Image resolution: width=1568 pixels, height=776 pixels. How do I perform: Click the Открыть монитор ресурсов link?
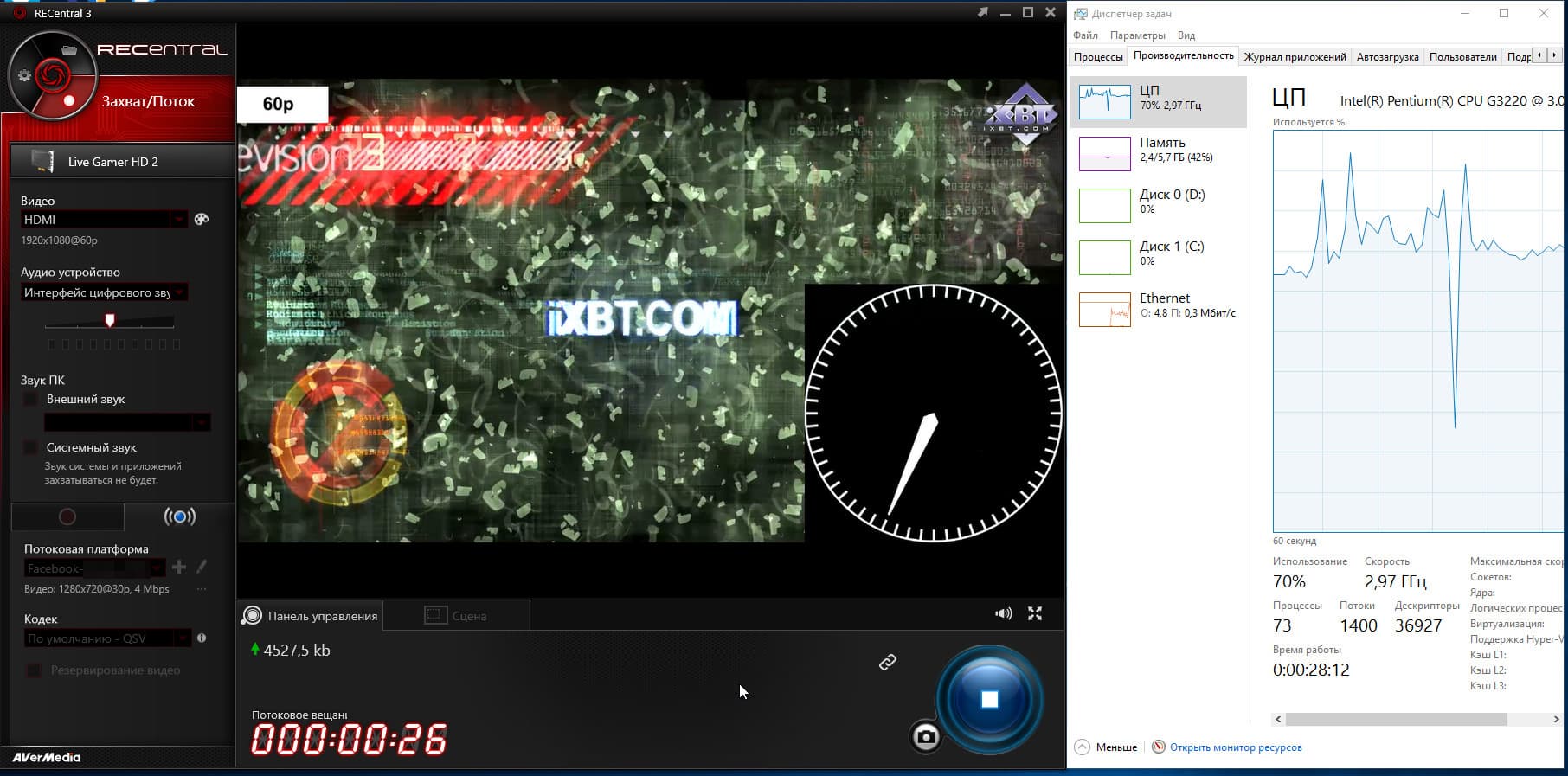(x=1236, y=747)
